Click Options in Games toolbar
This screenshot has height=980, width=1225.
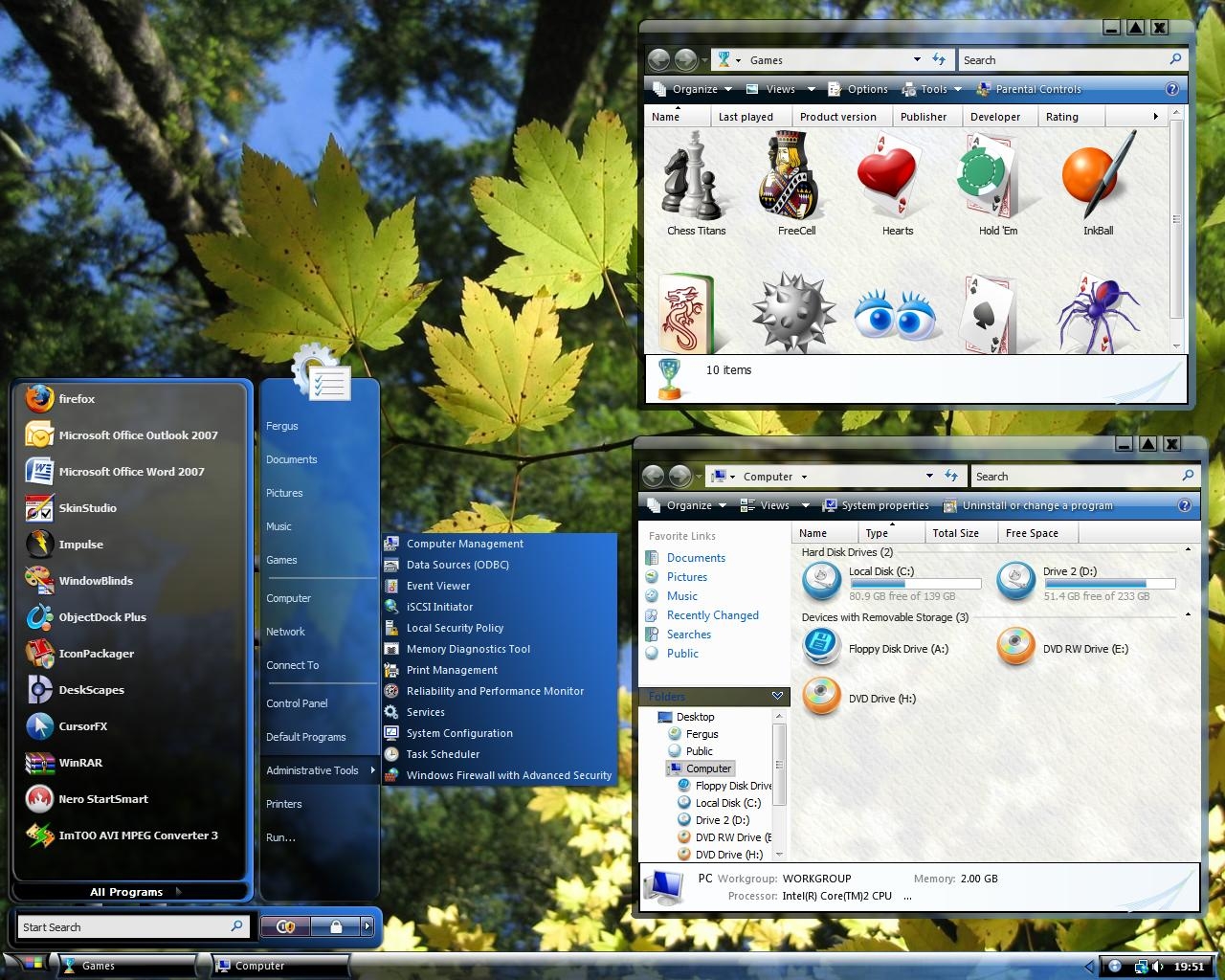click(x=857, y=89)
